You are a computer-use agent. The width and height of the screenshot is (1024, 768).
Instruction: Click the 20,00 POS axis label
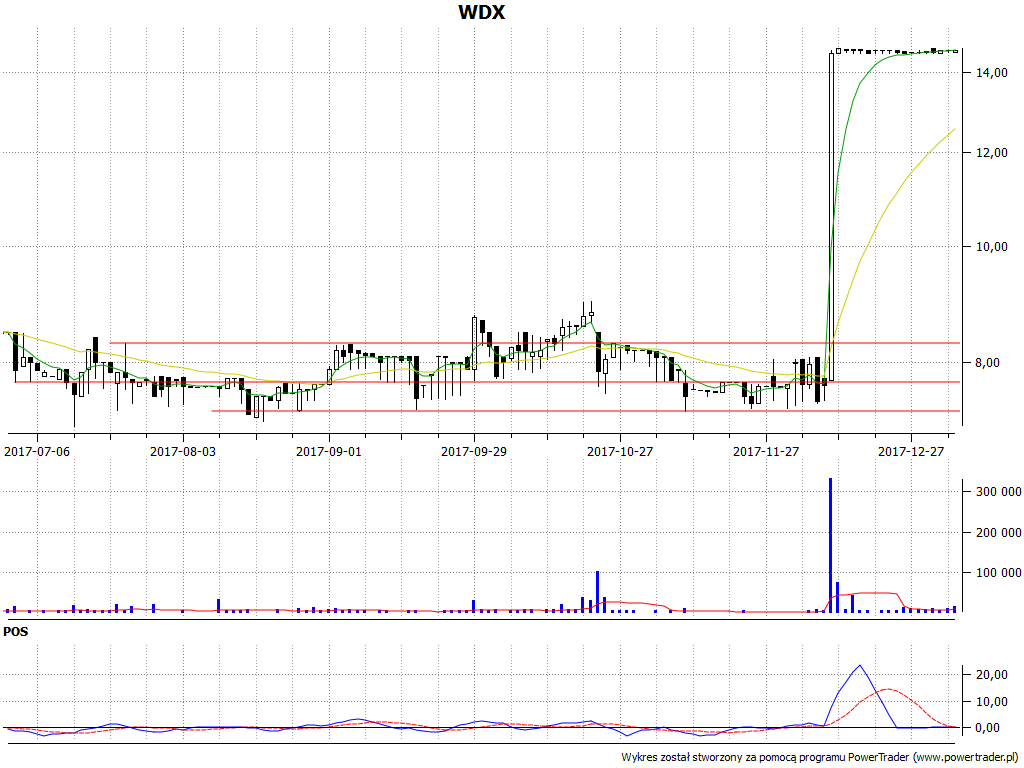(991, 675)
